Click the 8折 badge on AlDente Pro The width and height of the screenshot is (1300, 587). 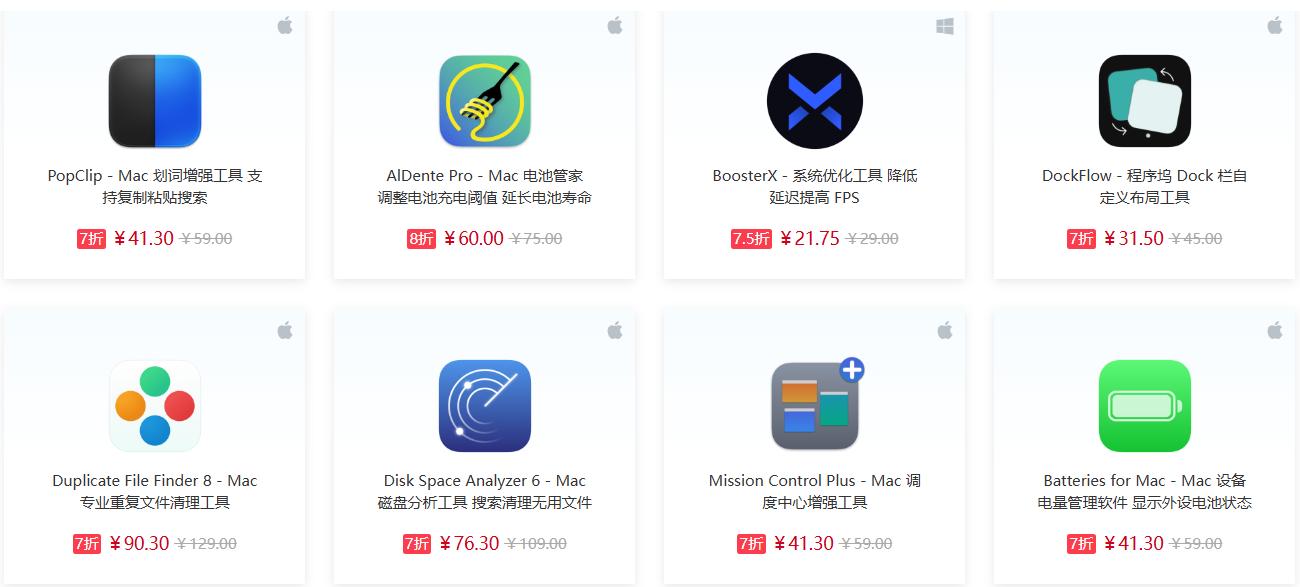[421, 239]
